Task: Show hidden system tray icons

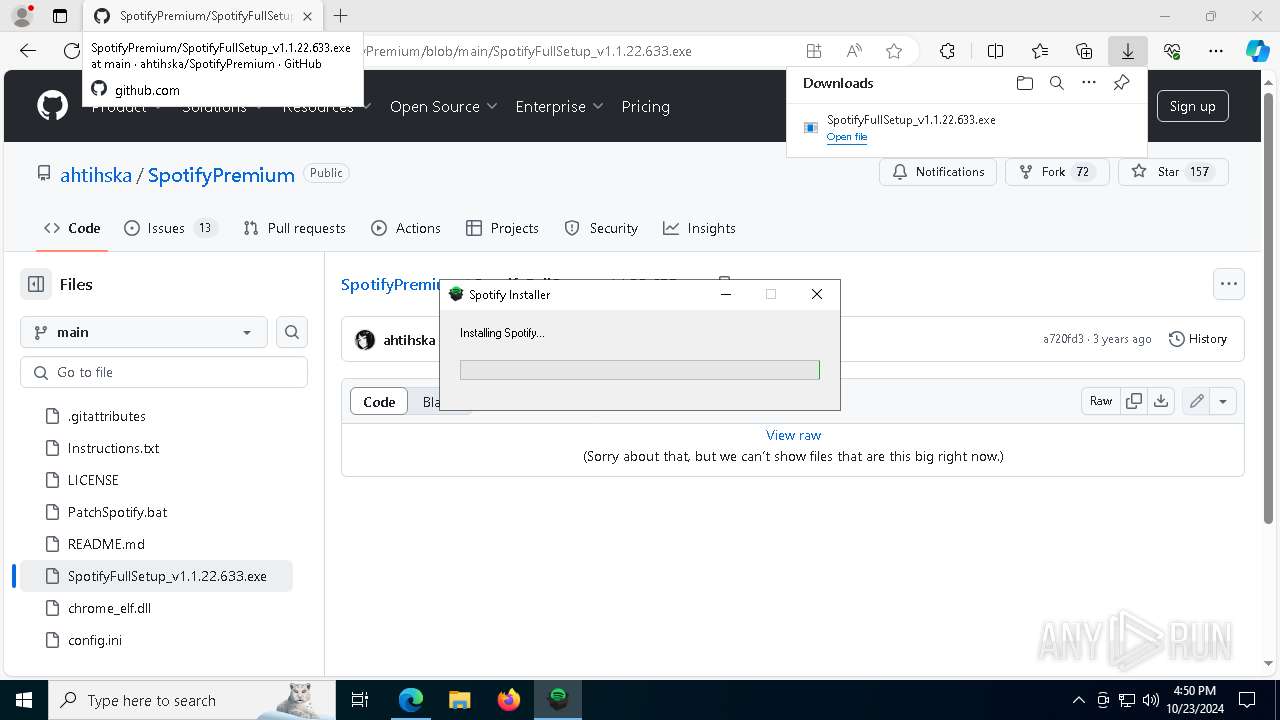Action: click(x=1078, y=700)
